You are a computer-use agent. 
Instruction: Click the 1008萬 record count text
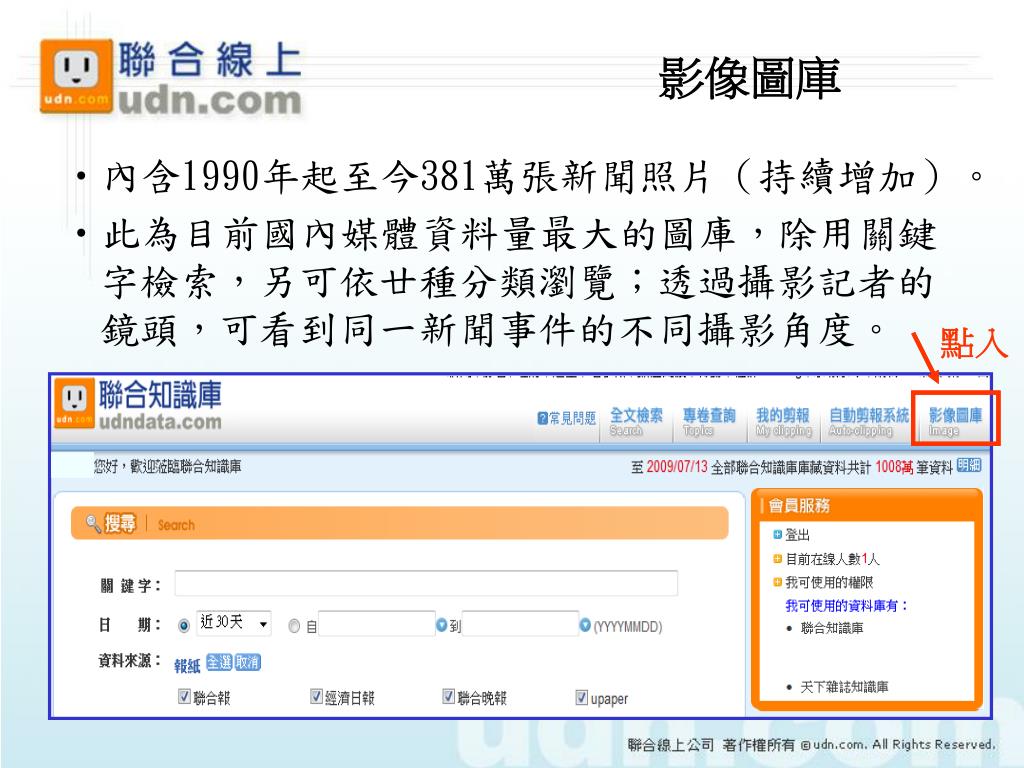click(894, 467)
